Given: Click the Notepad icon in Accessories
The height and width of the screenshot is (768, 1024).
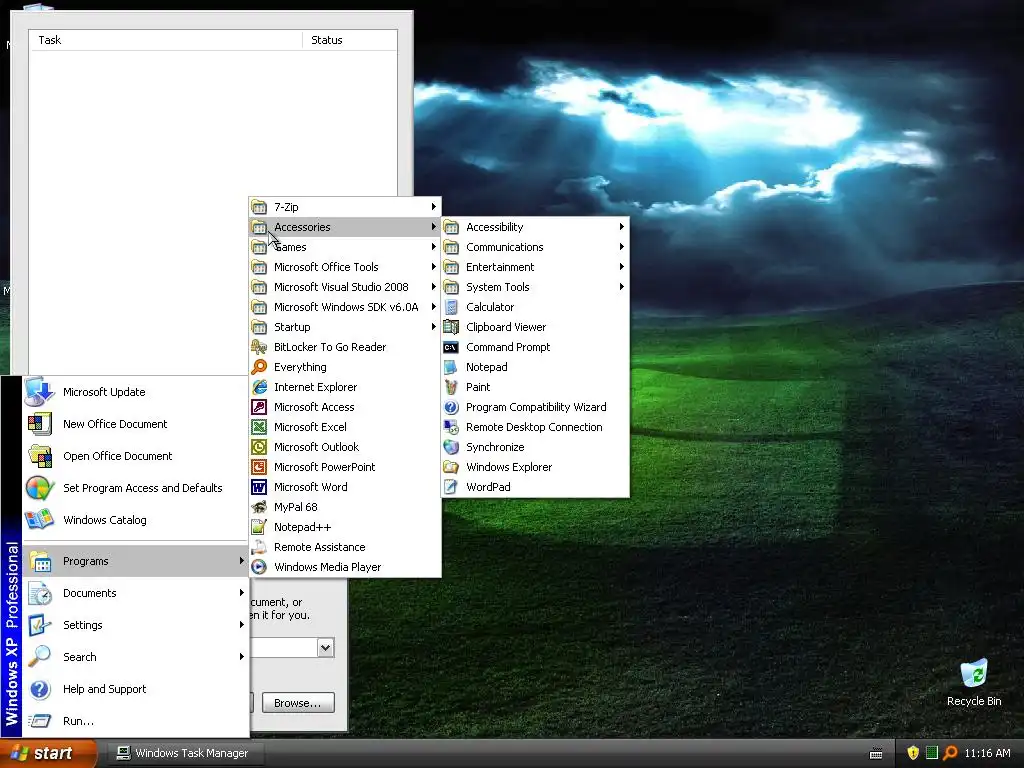Looking at the screenshot, I should [451, 367].
